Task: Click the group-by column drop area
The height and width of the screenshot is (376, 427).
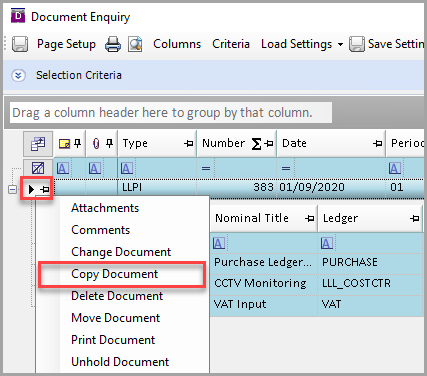Action: pyautogui.click(x=171, y=113)
